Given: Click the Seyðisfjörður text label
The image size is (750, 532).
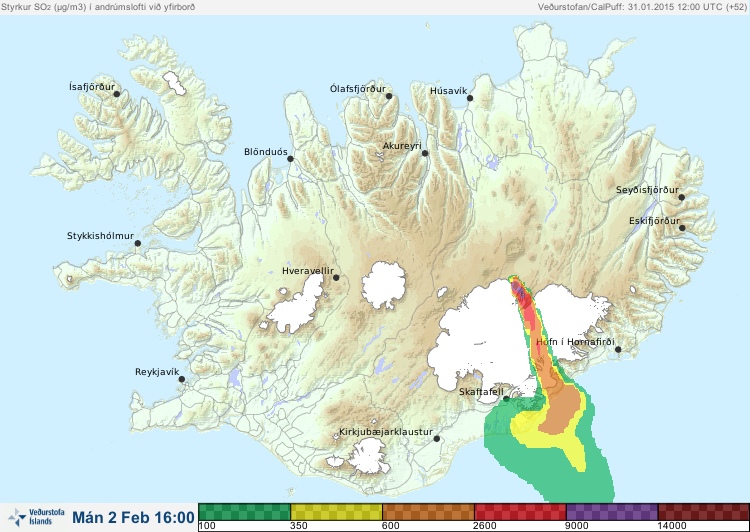Looking at the screenshot, I should 647,190.
